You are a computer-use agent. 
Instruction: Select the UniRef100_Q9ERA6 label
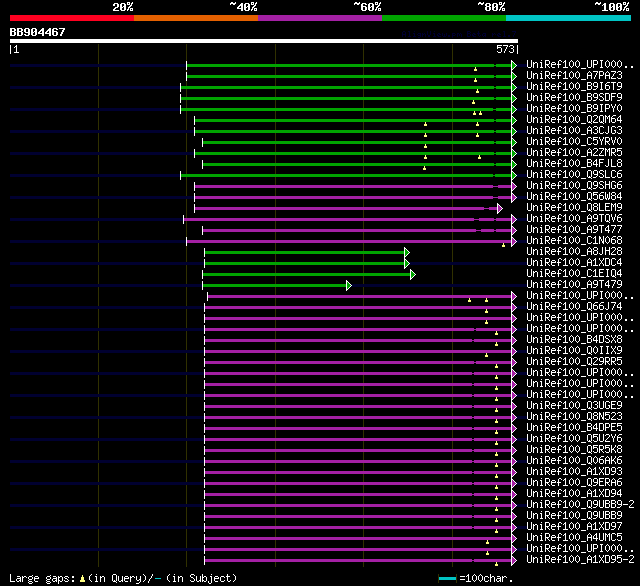pos(574,483)
